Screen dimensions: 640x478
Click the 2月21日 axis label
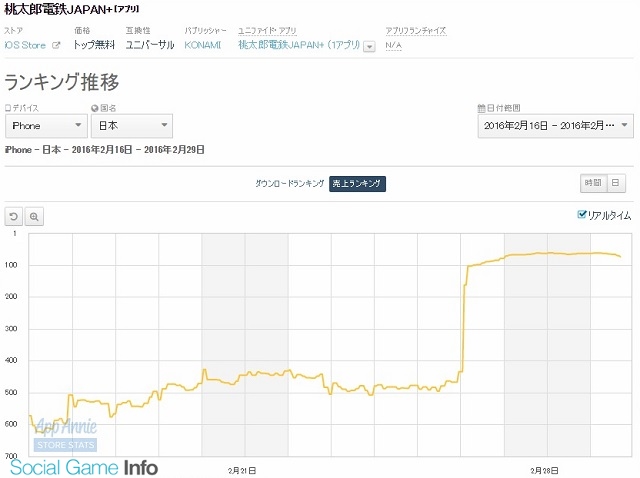point(242,471)
